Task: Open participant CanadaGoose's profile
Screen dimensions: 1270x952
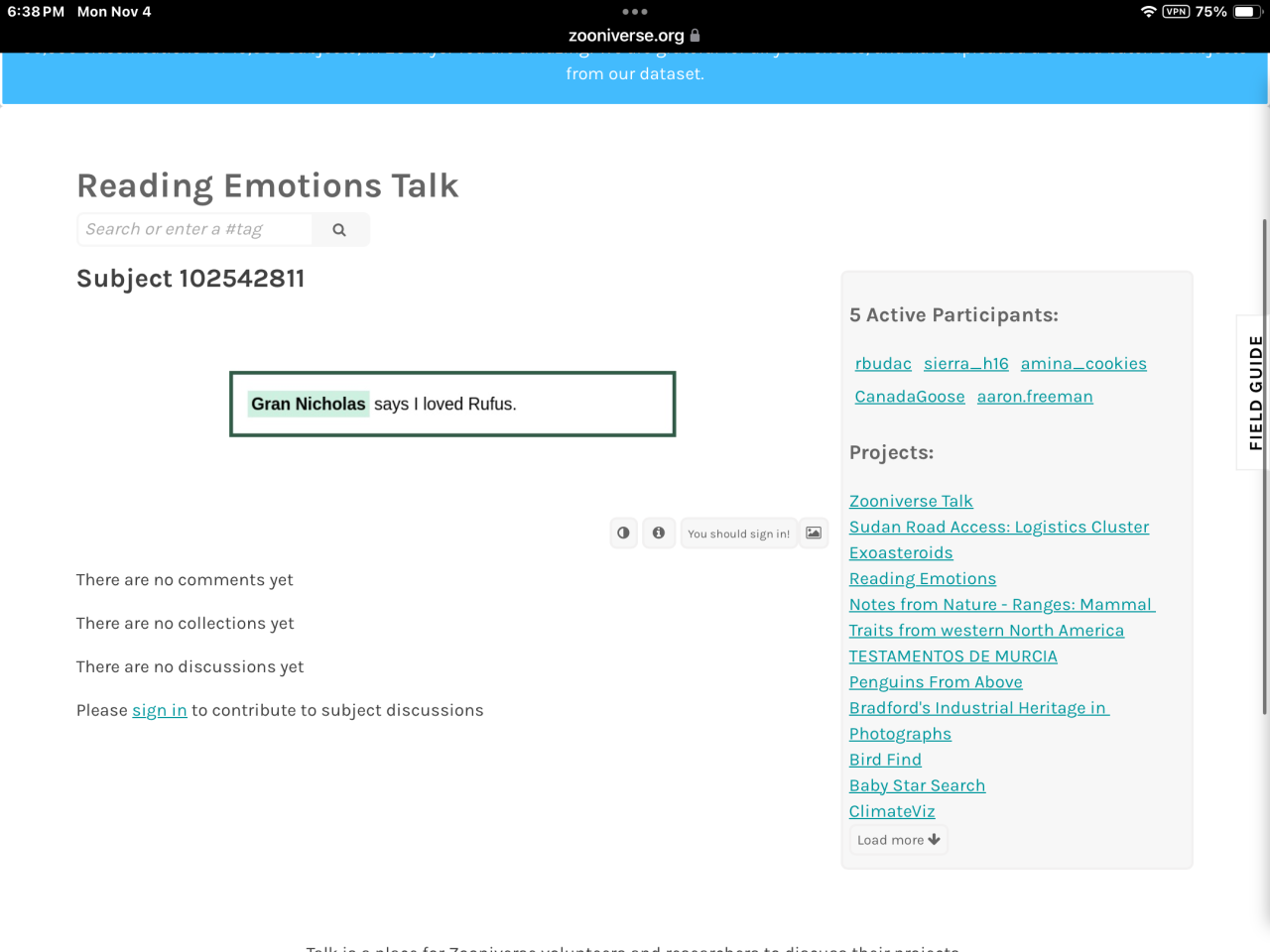Action: pos(910,397)
